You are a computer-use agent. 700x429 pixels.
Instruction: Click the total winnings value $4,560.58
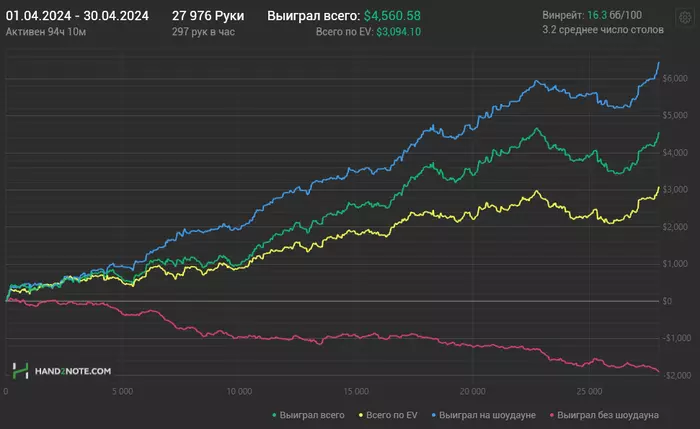(x=392, y=16)
